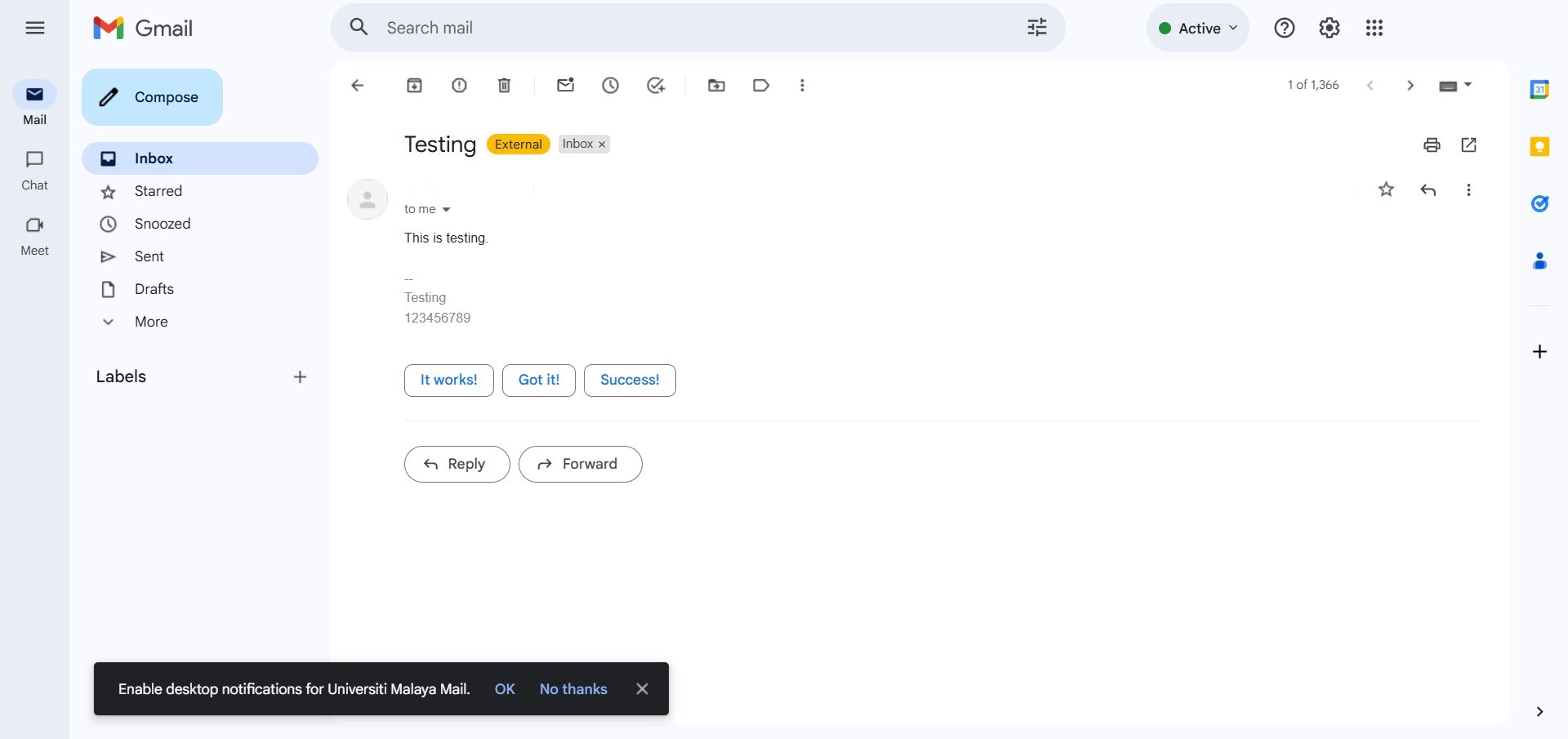The width and height of the screenshot is (1568, 739).
Task: Expand the 'to me' recipient details
Action: [446, 210]
